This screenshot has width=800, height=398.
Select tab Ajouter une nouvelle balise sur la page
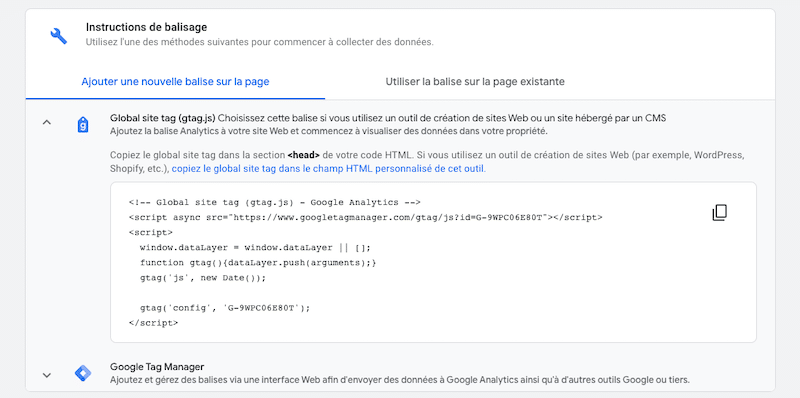point(175,82)
